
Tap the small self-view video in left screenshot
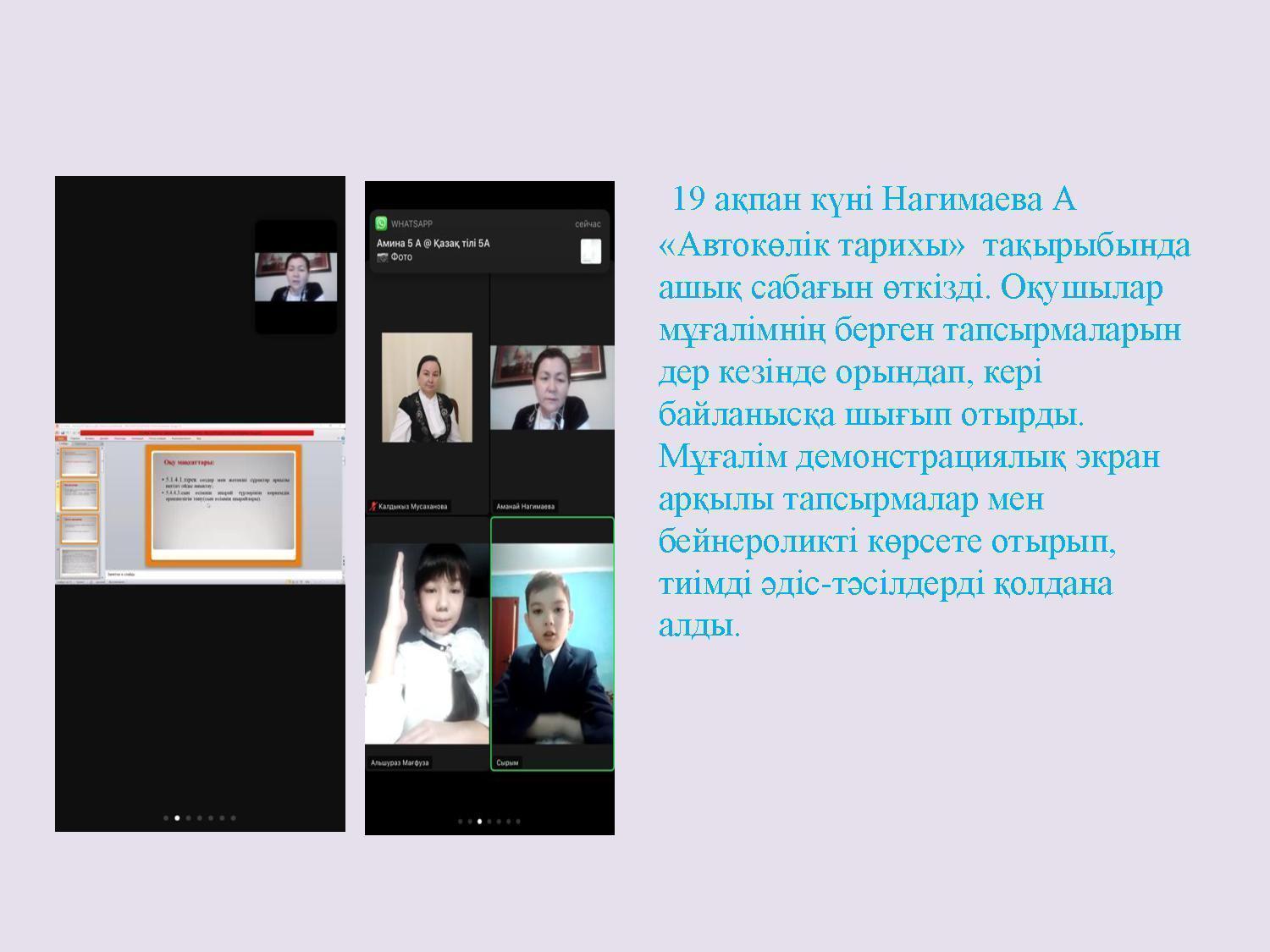click(x=295, y=277)
